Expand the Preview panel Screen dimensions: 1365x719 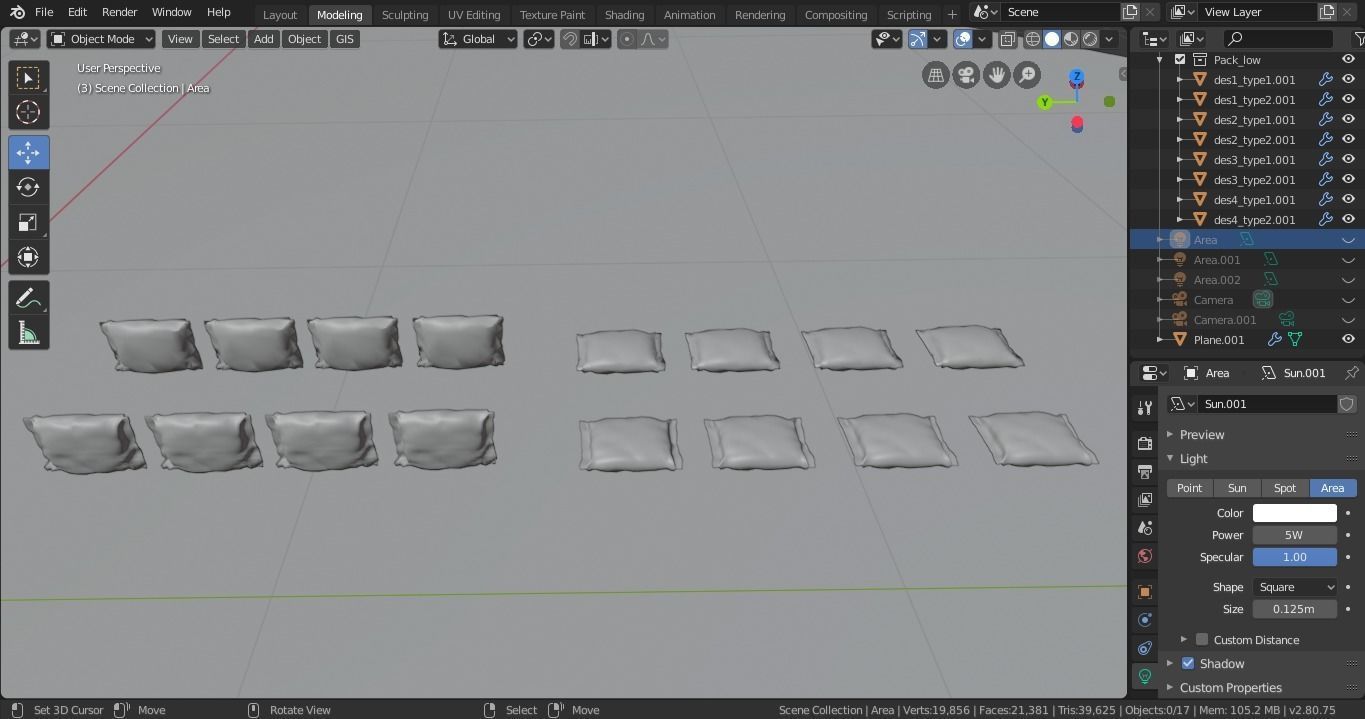(x=1202, y=434)
